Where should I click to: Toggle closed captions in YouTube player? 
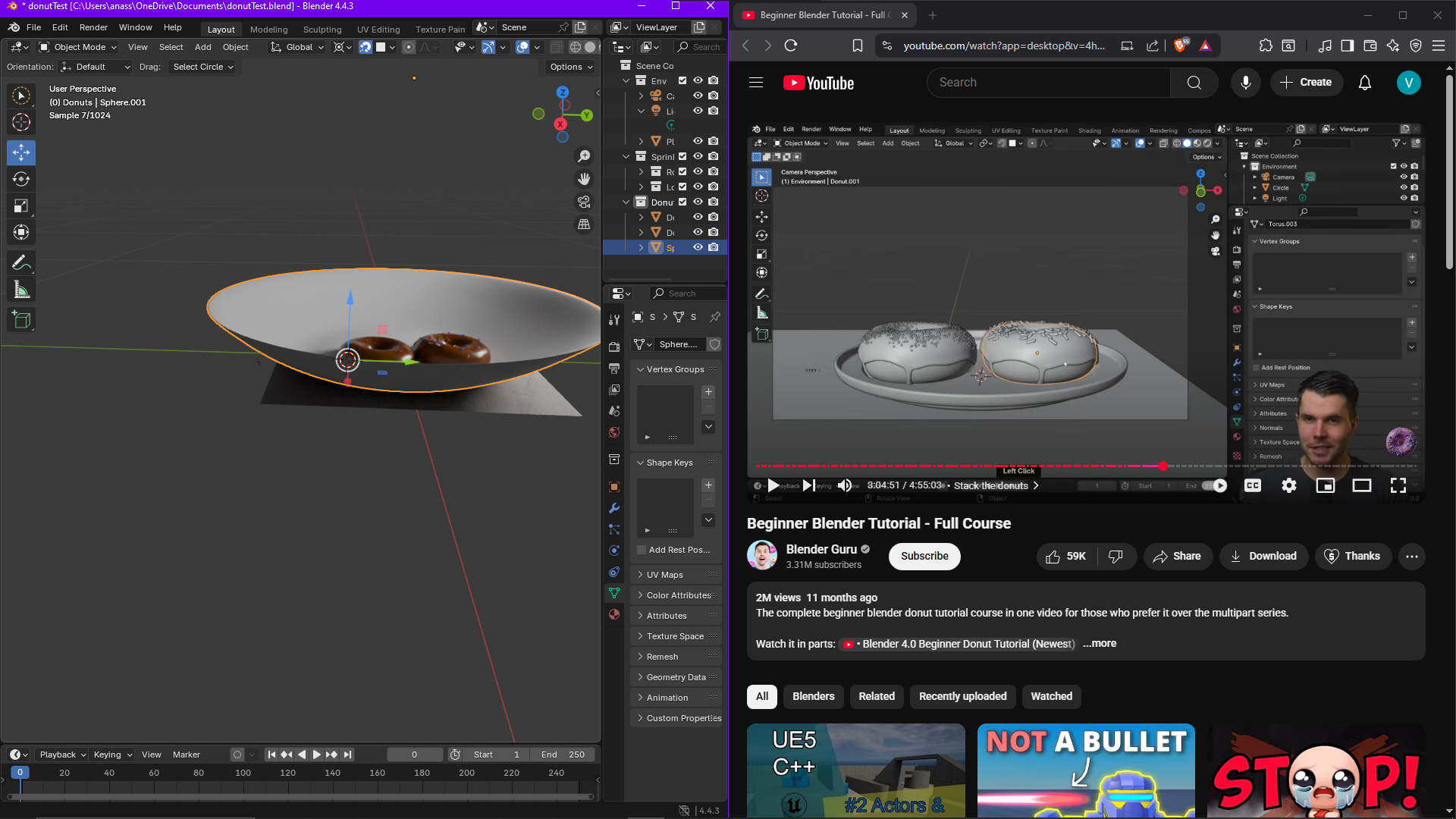[x=1253, y=485]
